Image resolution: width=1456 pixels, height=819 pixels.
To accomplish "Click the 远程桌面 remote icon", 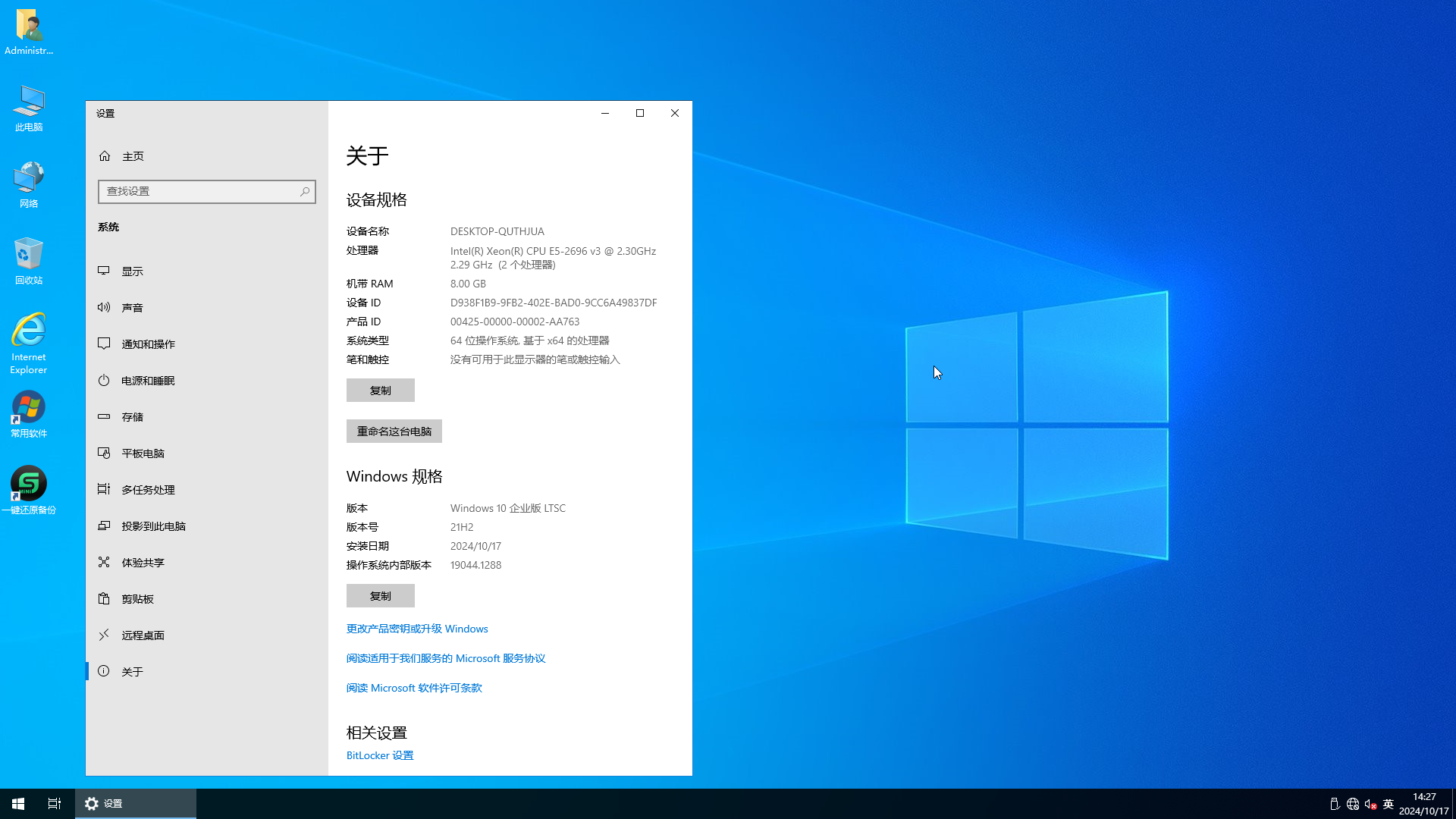I will (x=104, y=635).
